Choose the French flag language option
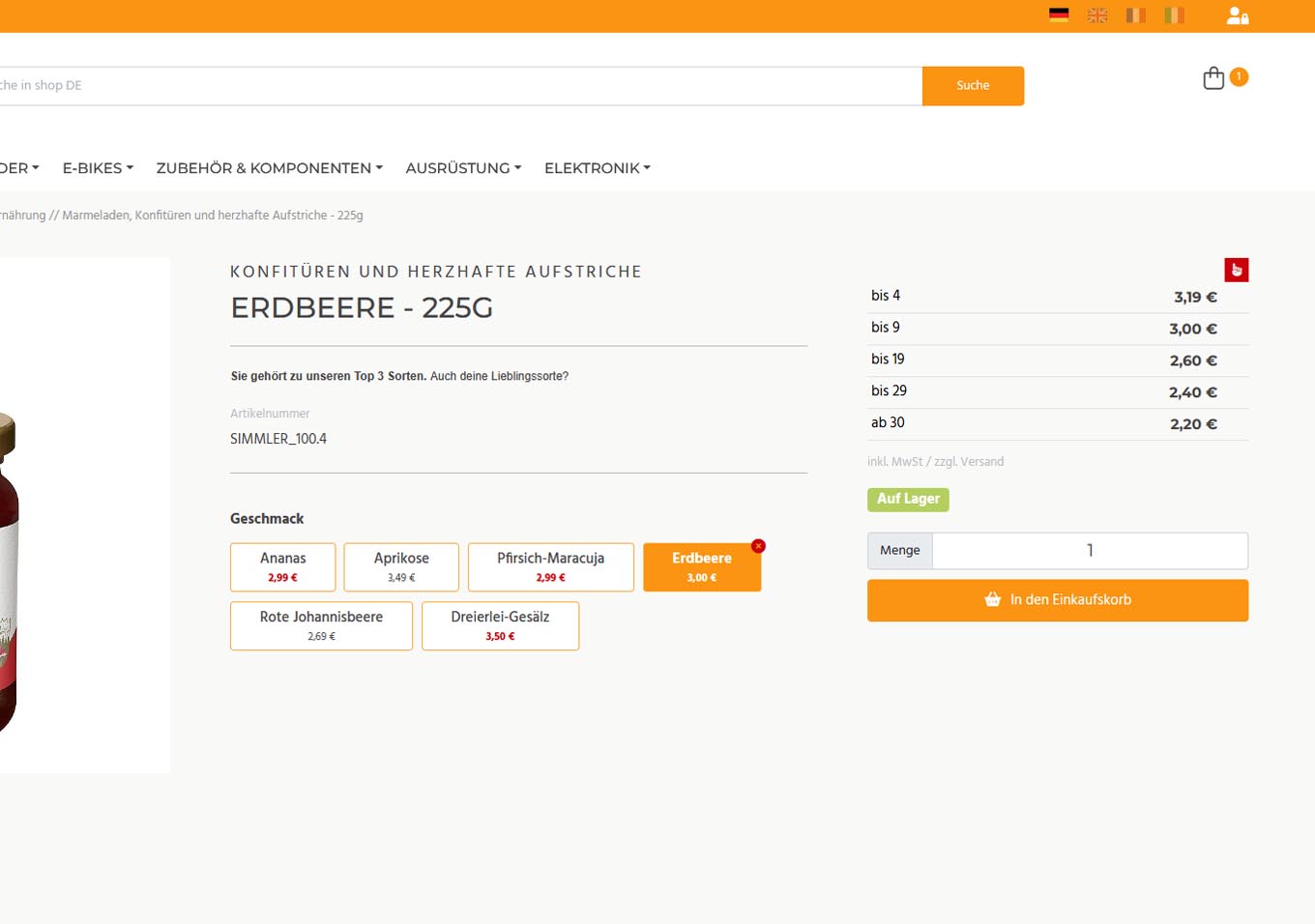The image size is (1315, 924). click(x=1136, y=15)
